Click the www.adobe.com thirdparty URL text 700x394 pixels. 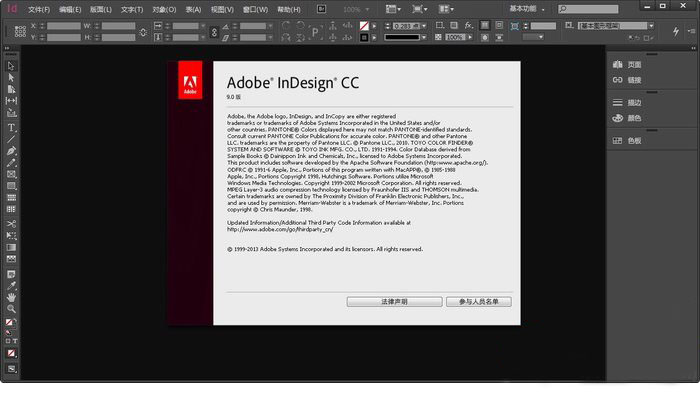(280, 229)
